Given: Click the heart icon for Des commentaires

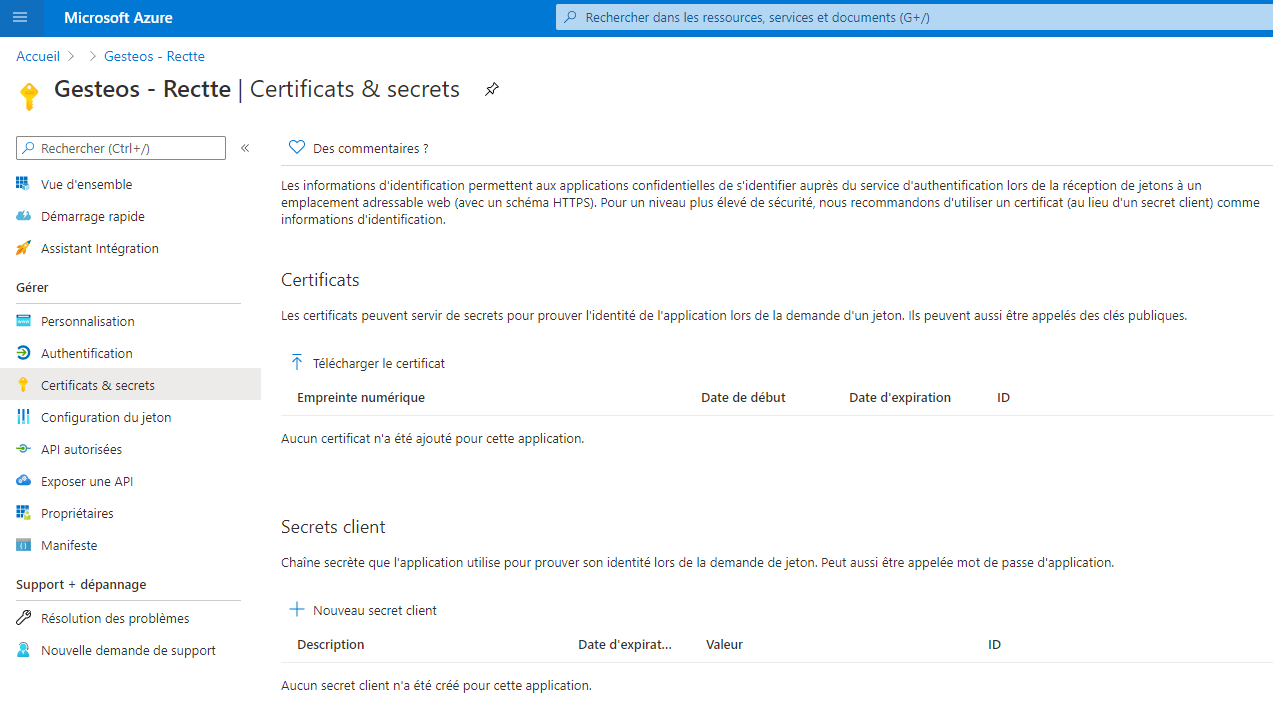Looking at the screenshot, I should click(x=296, y=148).
